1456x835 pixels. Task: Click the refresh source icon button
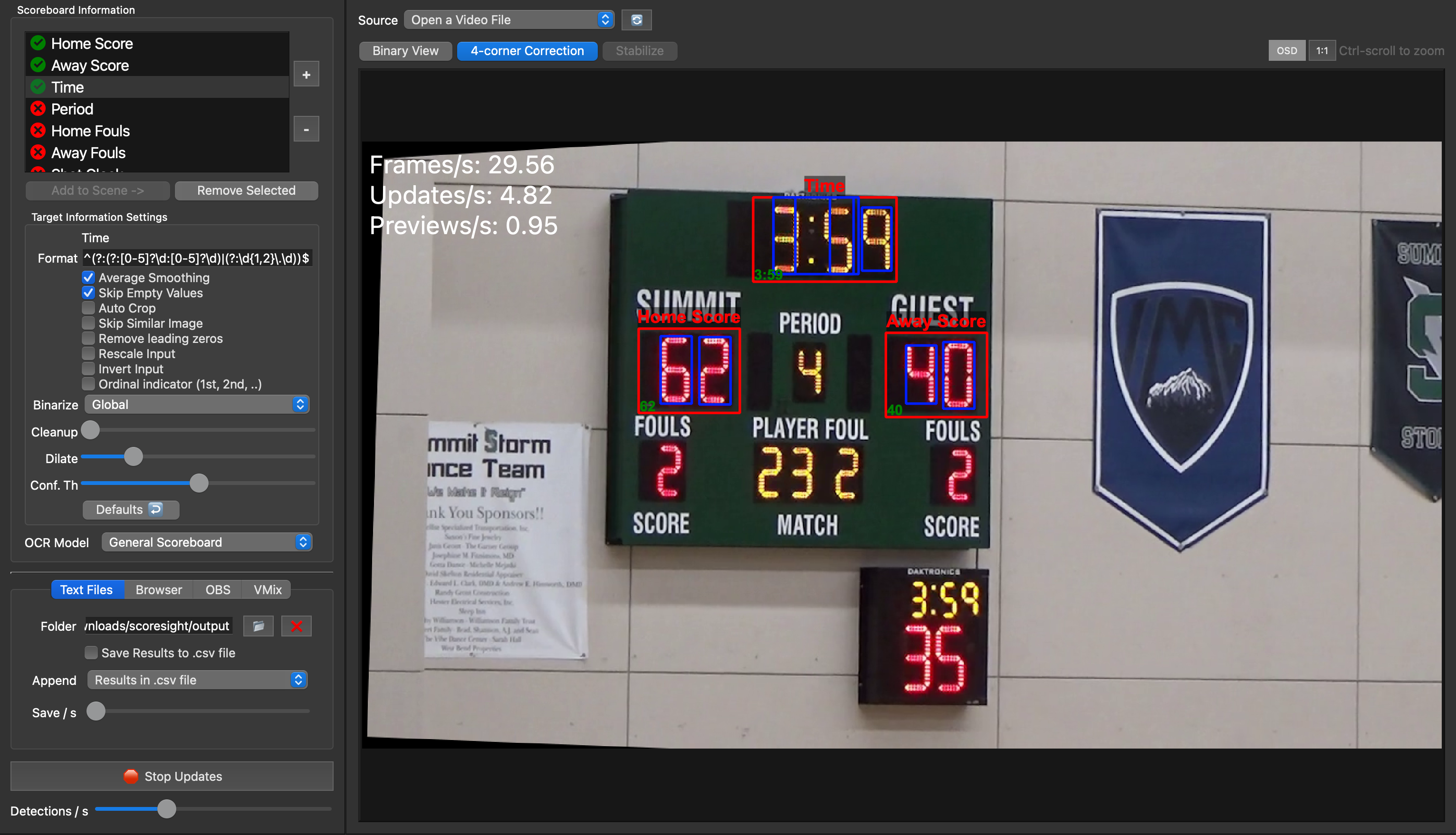pos(636,20)
